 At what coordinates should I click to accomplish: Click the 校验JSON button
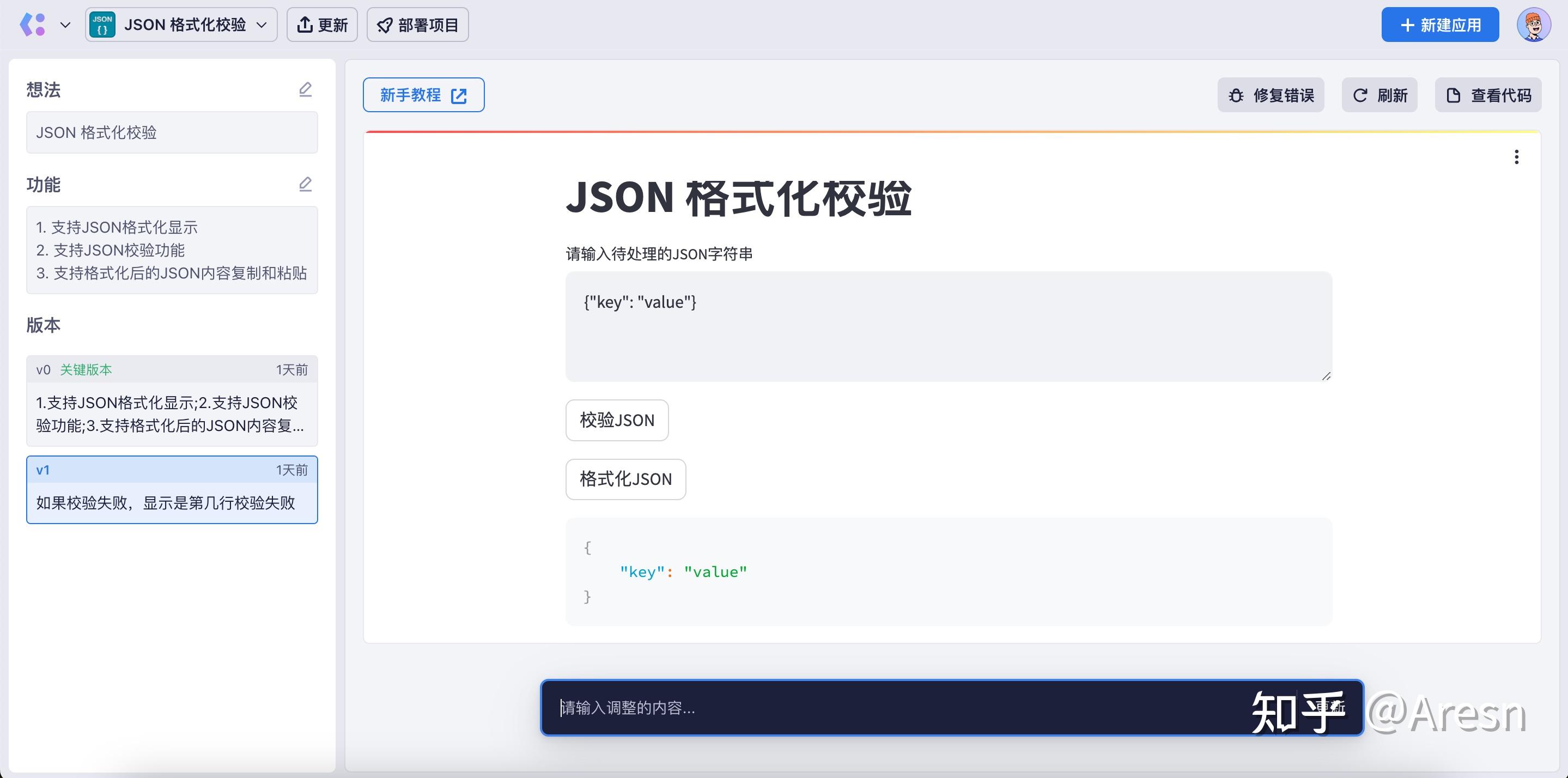click(x=617, y=420)
